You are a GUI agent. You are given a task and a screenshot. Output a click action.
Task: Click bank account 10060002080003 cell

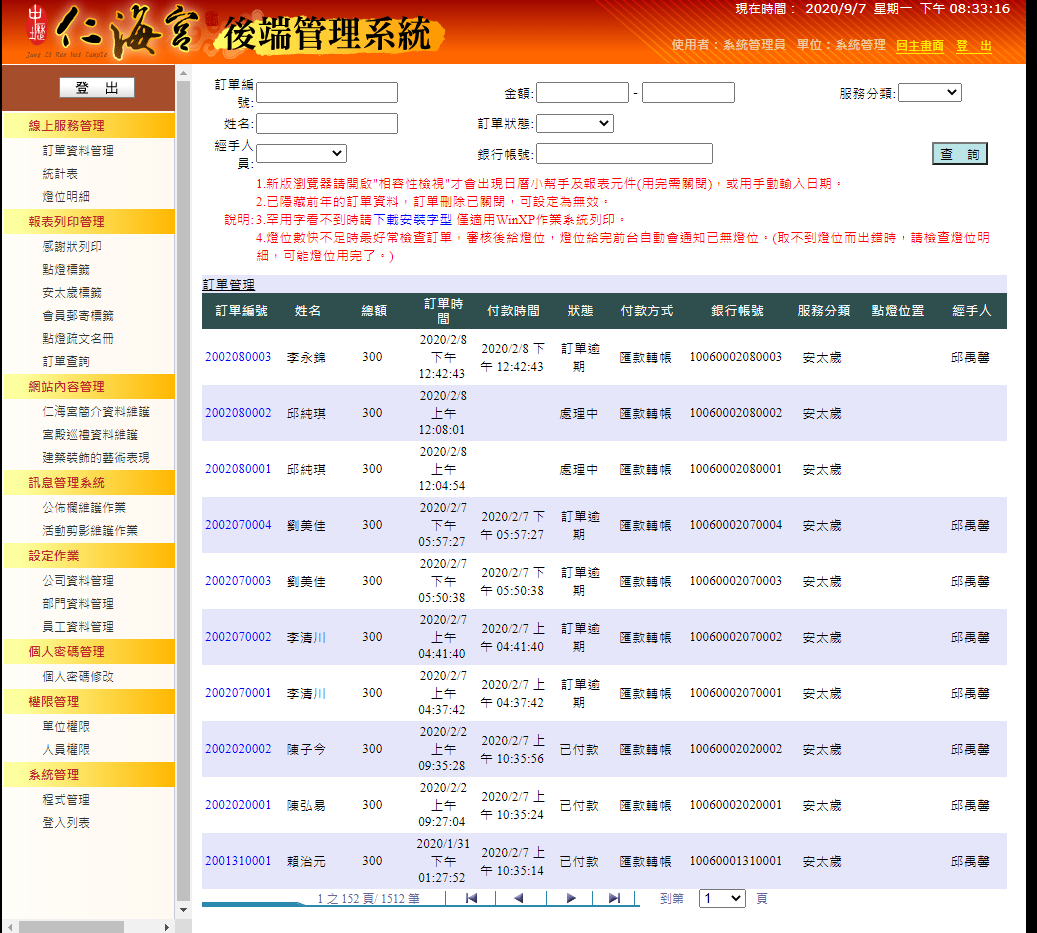coord(735,357)
